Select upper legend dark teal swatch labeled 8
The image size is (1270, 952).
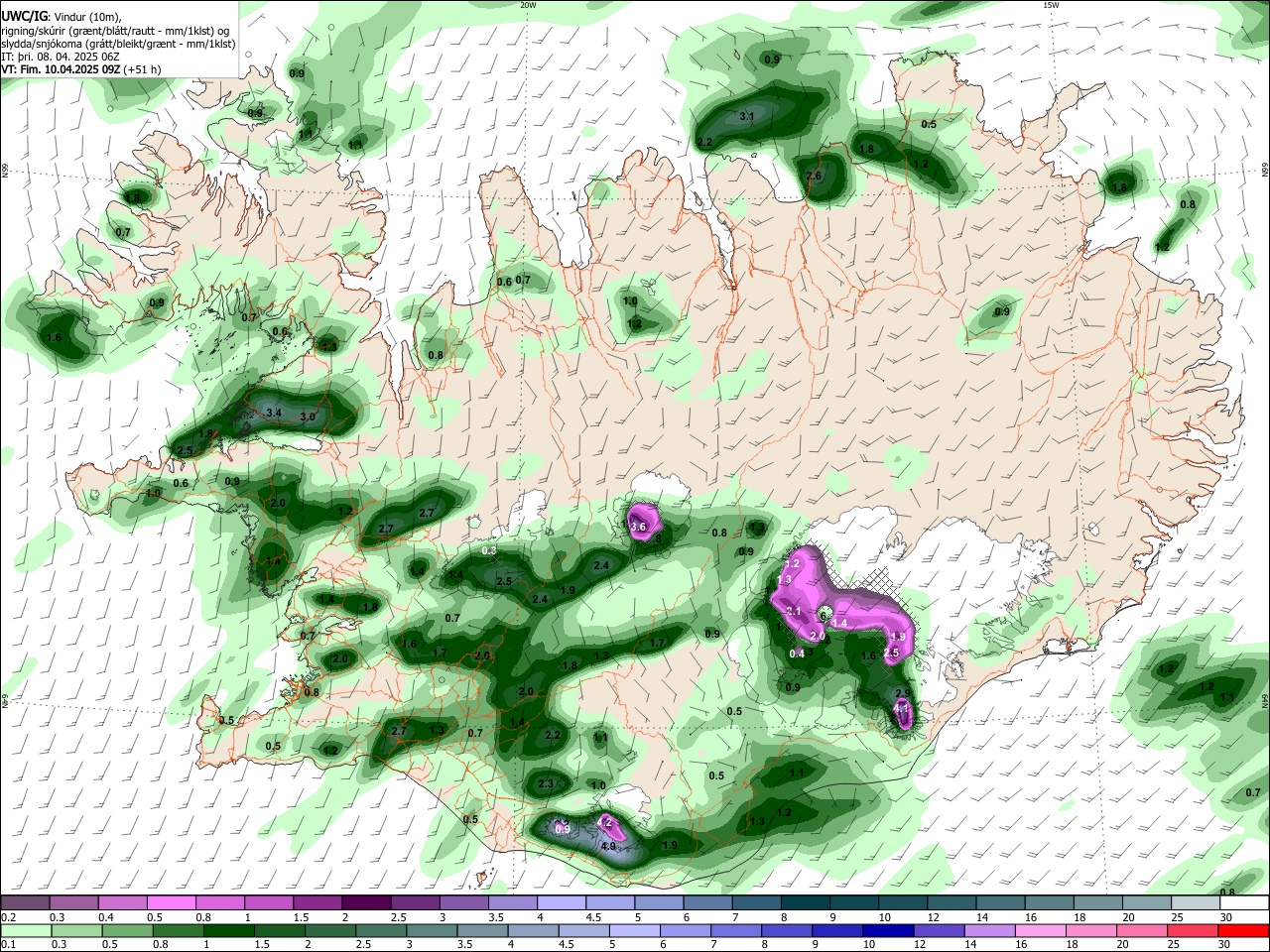coord(807,902)
